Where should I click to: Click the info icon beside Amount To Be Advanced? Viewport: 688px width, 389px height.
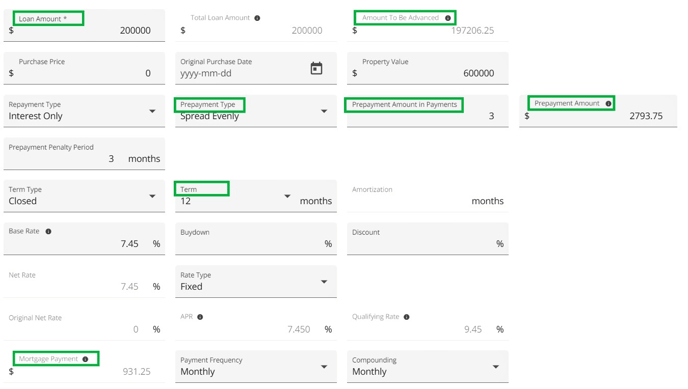(x=448, y=18)
